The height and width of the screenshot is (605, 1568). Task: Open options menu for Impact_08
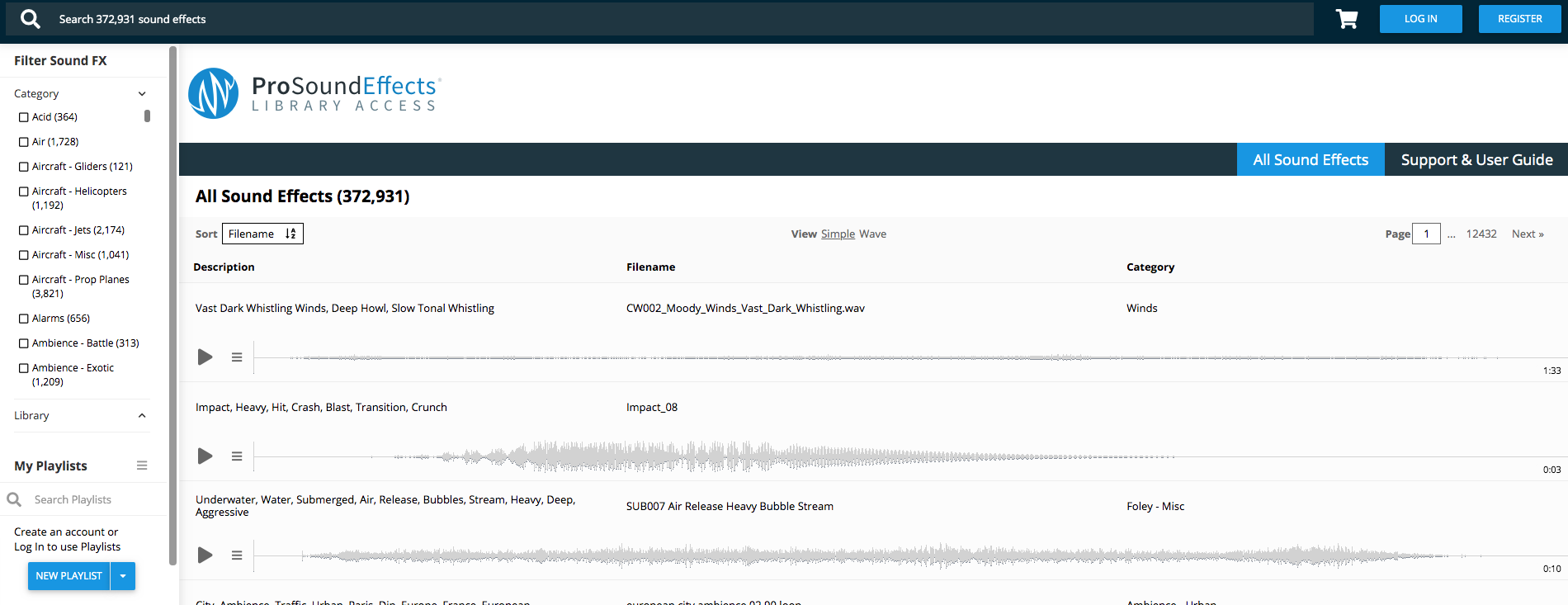(237, 456)
